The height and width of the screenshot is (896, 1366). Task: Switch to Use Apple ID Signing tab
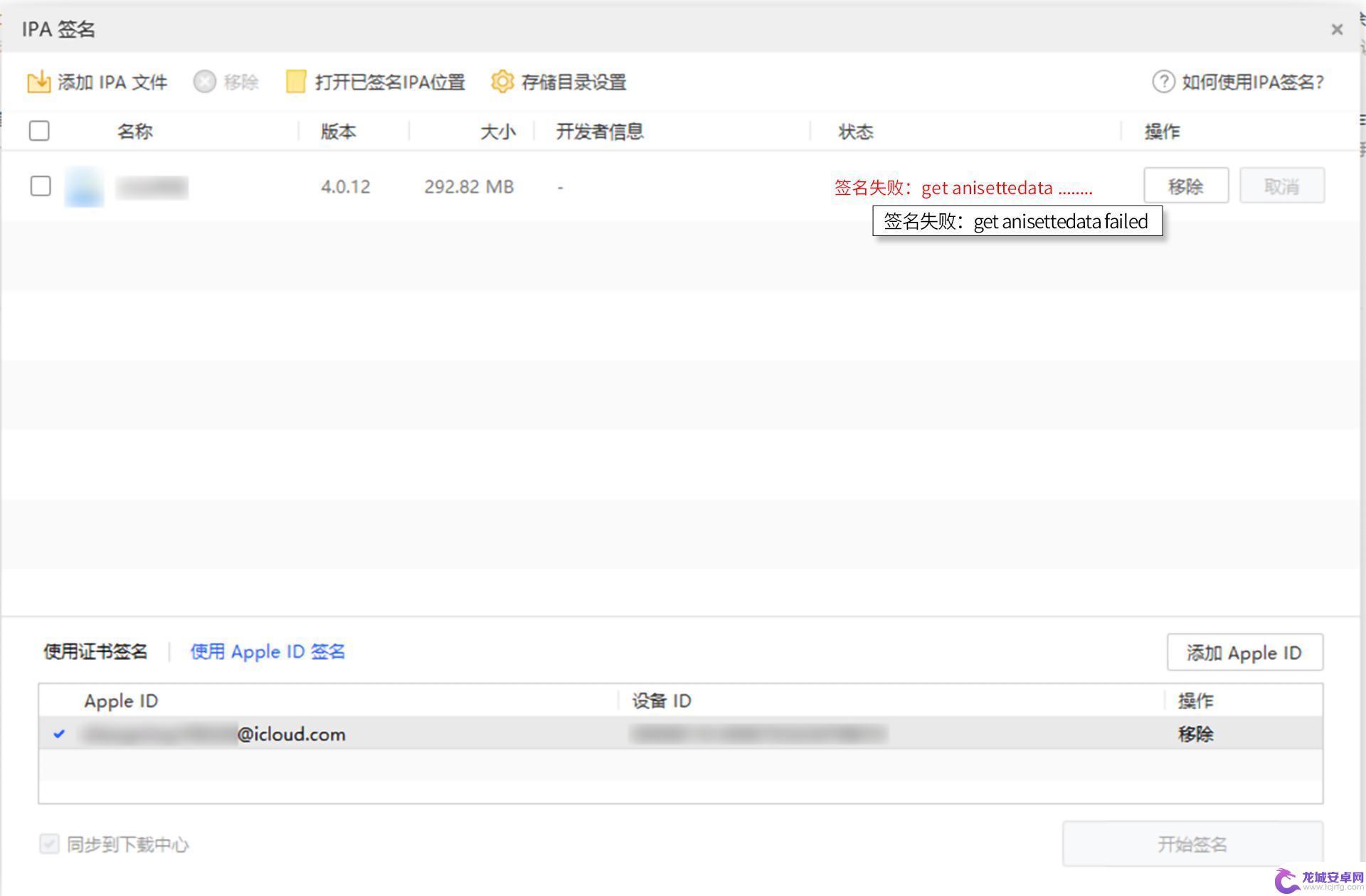pos(268,651)
